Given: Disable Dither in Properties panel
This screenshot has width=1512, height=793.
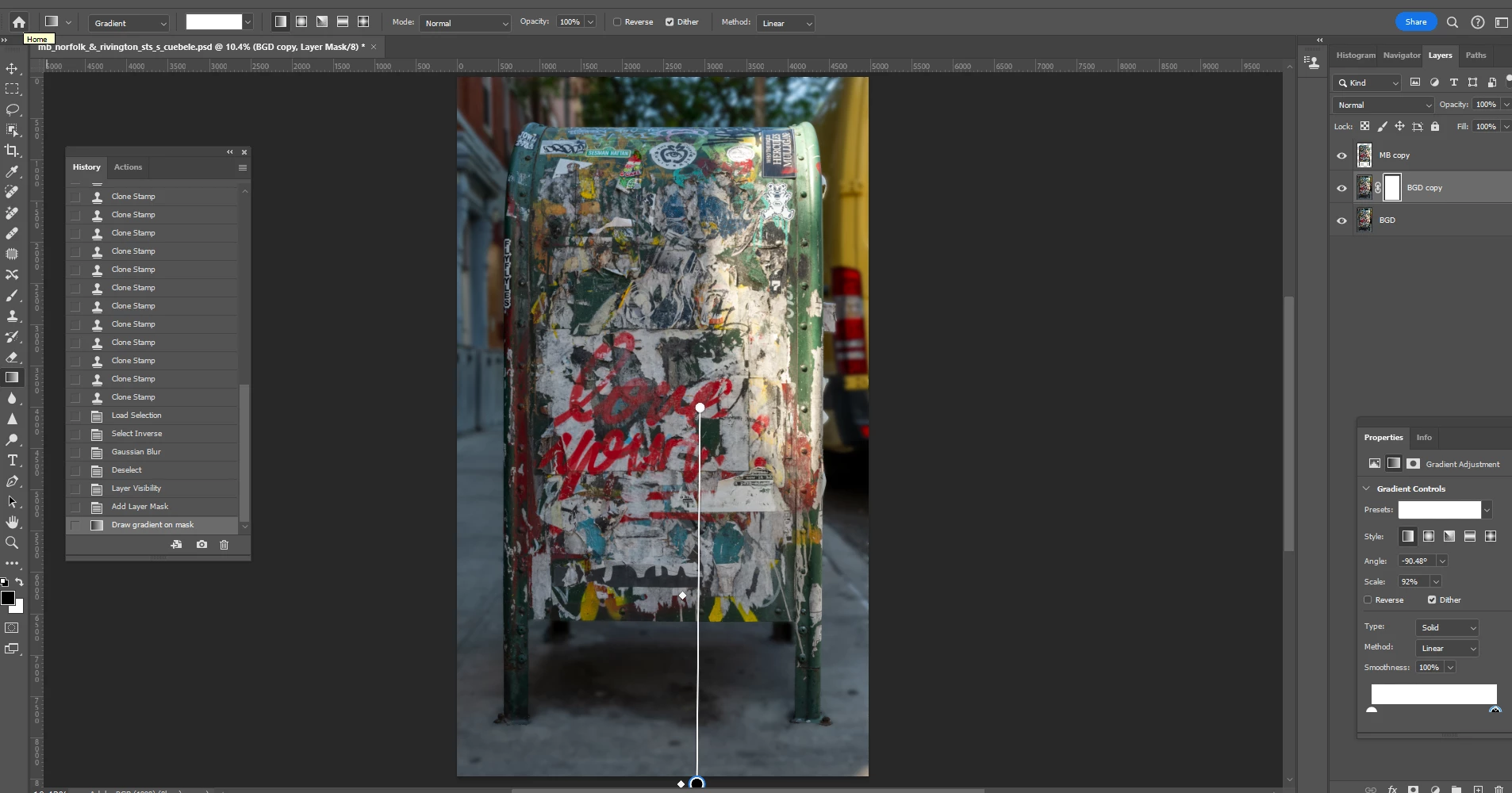Looking at the screenshot, I should click(1432, 600).
